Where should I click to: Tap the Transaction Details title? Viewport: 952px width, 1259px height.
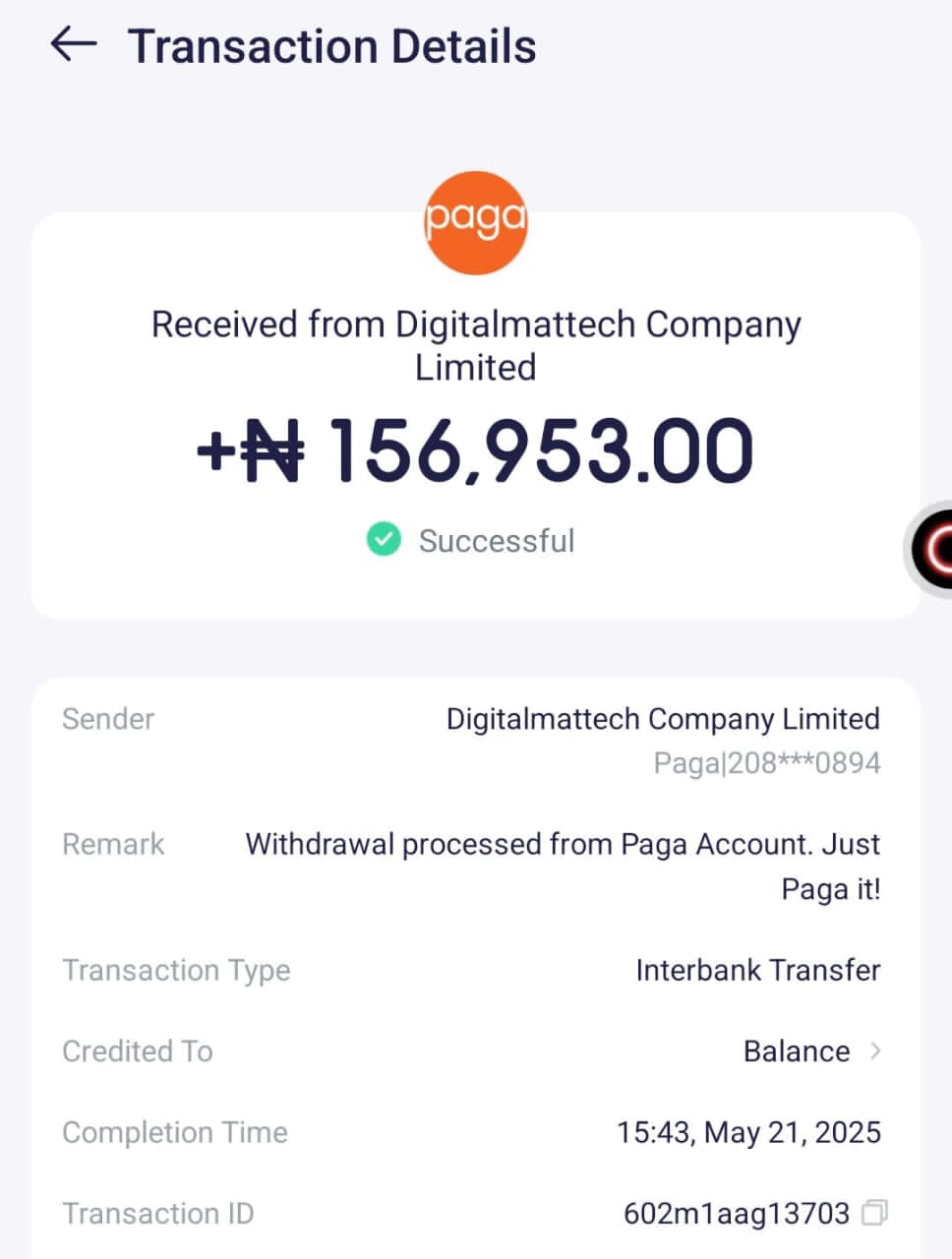332,46
